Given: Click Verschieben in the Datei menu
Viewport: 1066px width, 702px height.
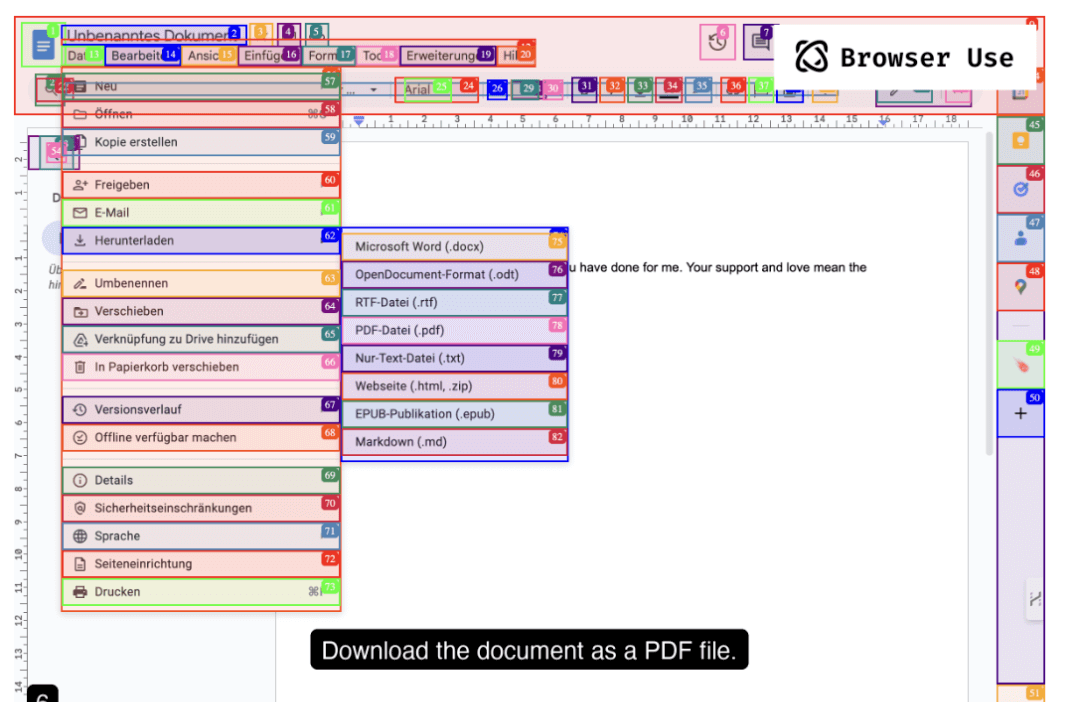Looking at the screenshot, I should [201, 311].
